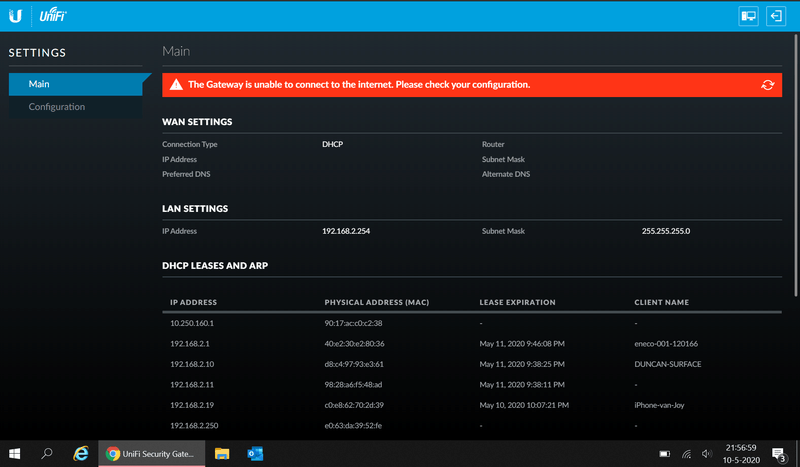This screenshot has width=800, height=467.
Task: Open the Windows Start menu
Action: point(15,453)
